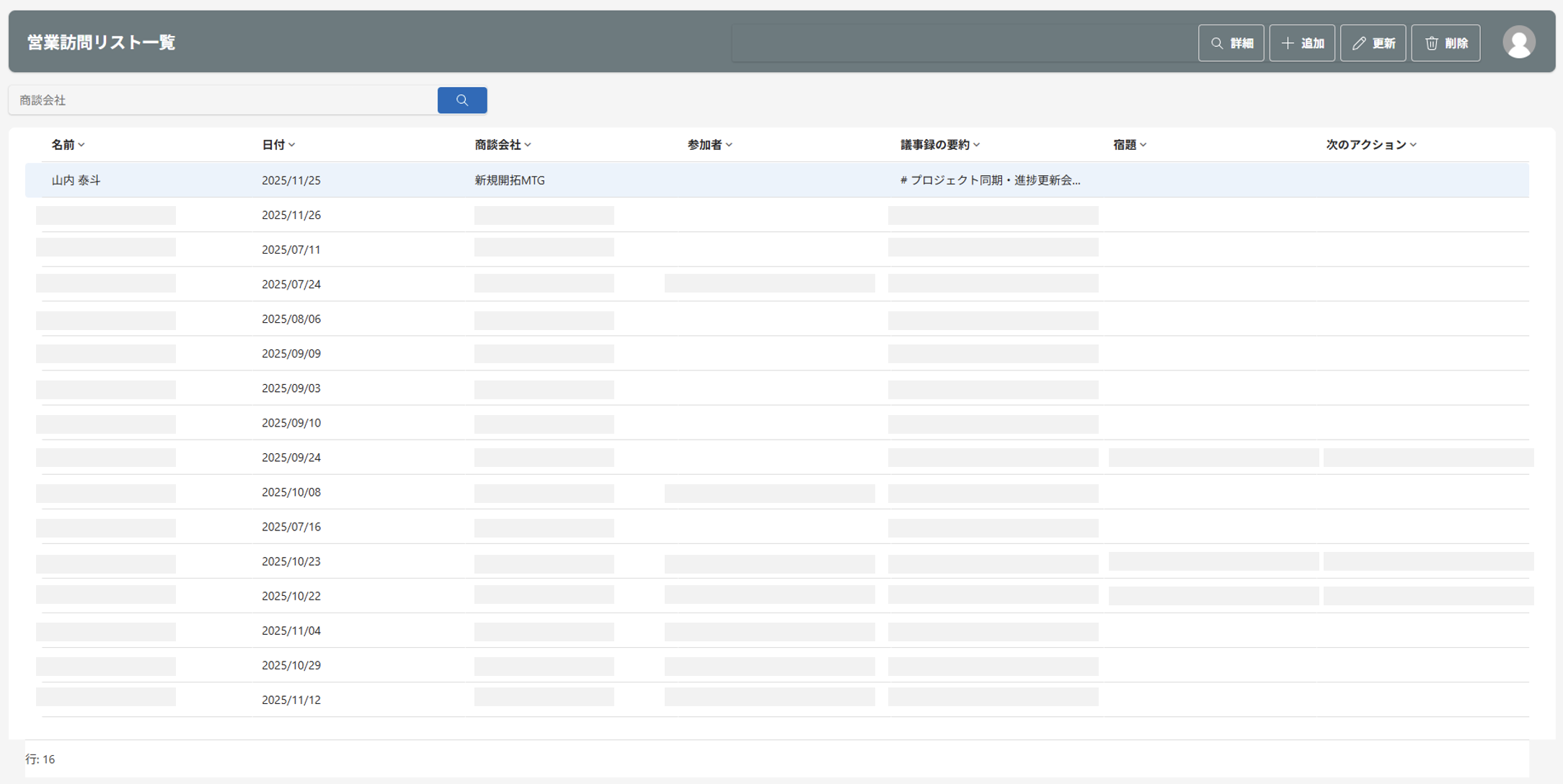Open the 次のアクション column dropdown

click(1414, 145)
